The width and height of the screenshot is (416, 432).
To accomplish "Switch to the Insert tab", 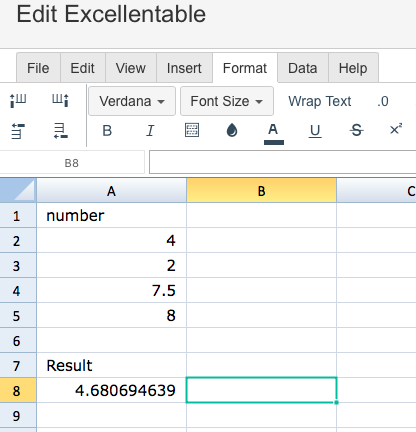I will click(184, 68).
